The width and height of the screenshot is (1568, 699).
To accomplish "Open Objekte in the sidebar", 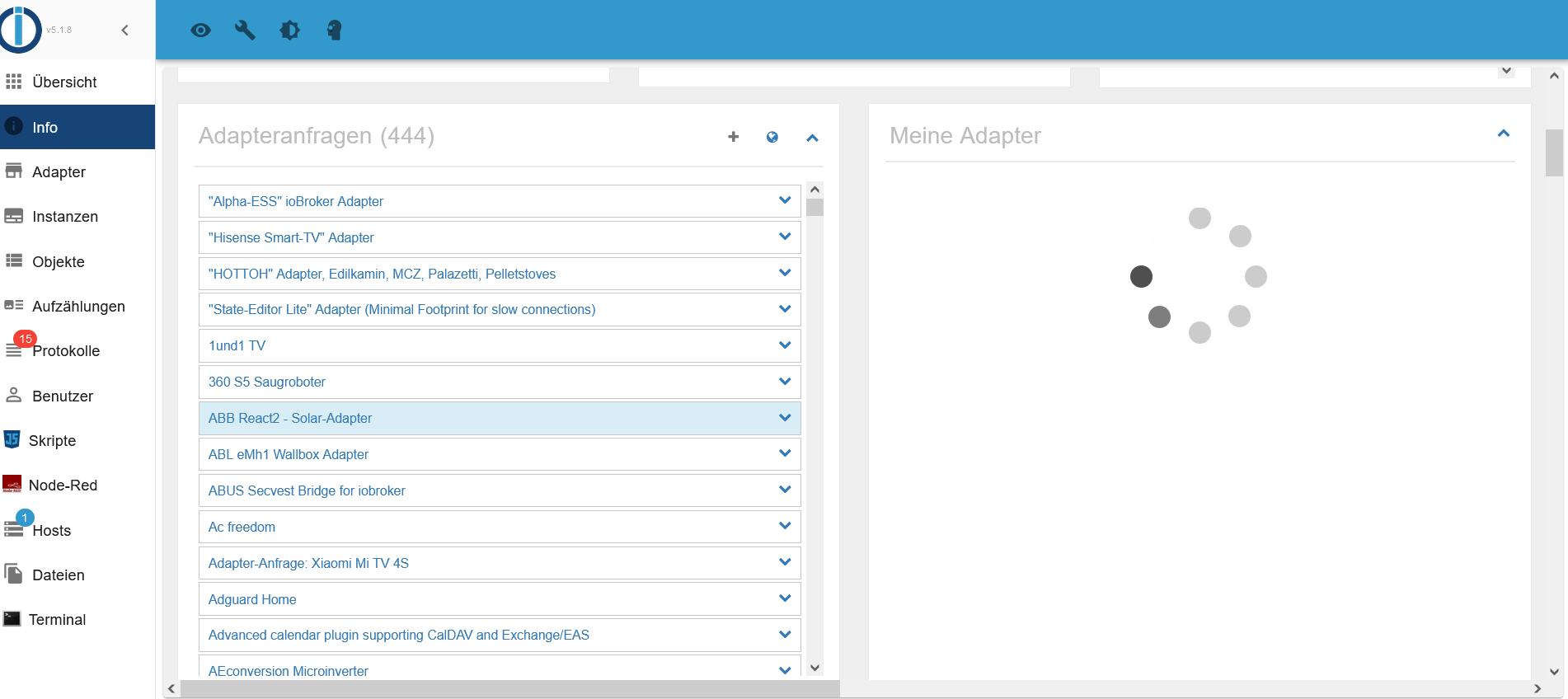I will click(77, 261).
